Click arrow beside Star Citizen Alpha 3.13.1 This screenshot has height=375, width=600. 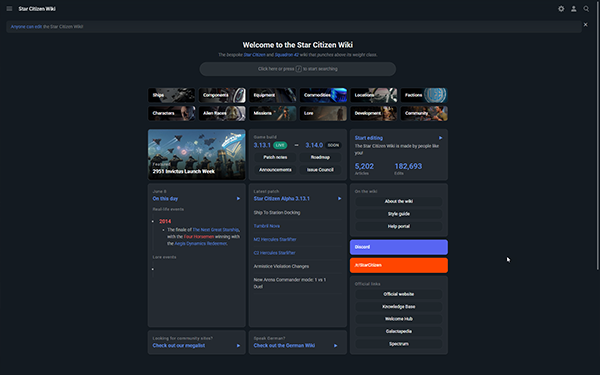click(339, 199)
